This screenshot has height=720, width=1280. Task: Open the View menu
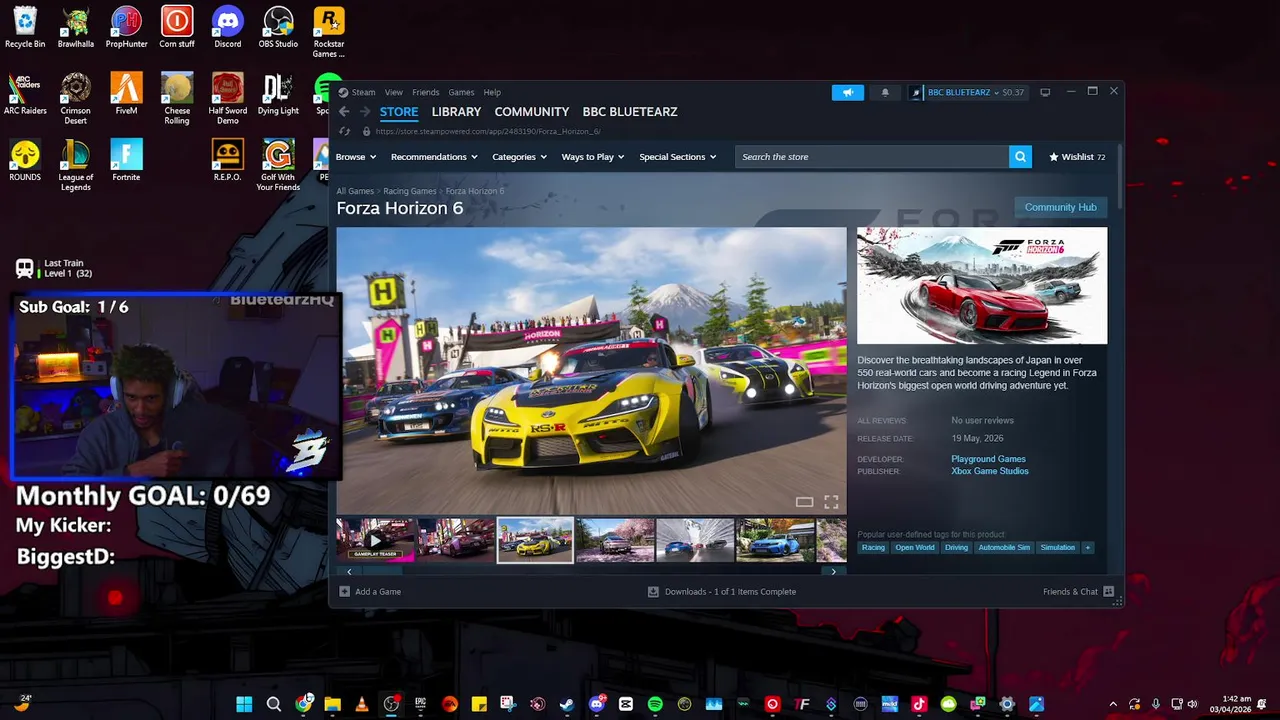(394, 92)
